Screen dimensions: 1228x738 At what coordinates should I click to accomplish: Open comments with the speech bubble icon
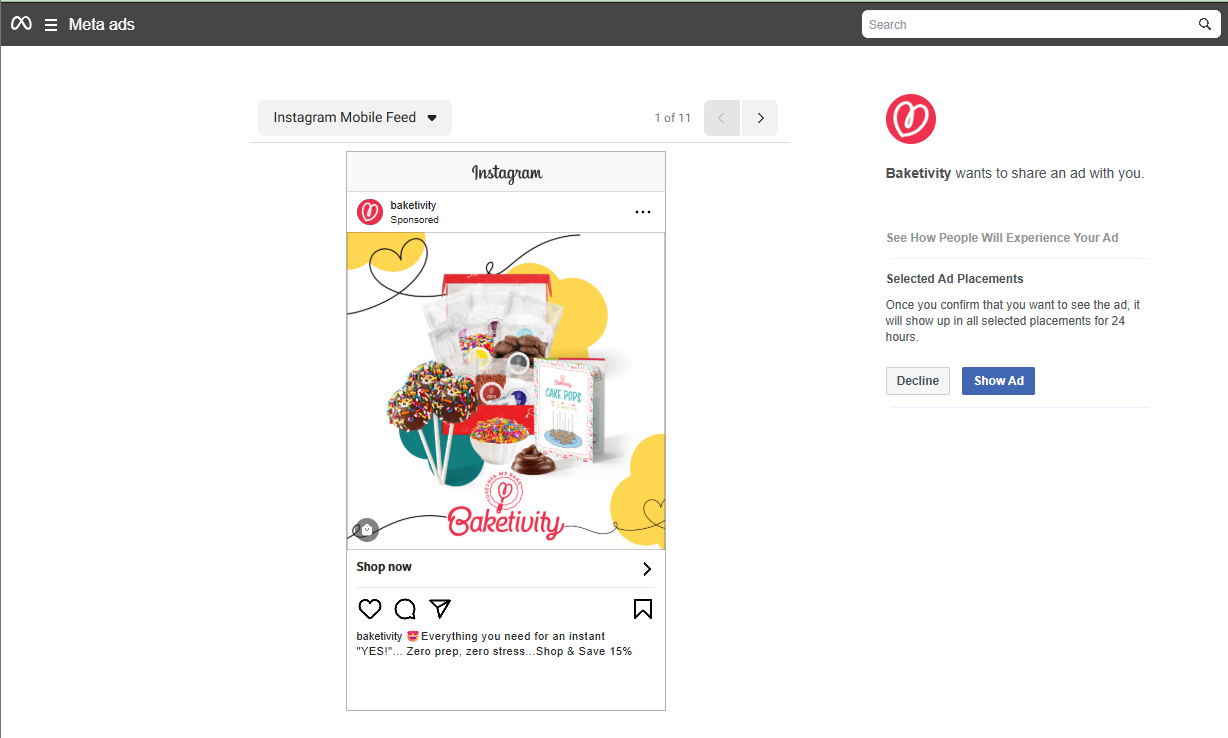click(x=405, y=609)
